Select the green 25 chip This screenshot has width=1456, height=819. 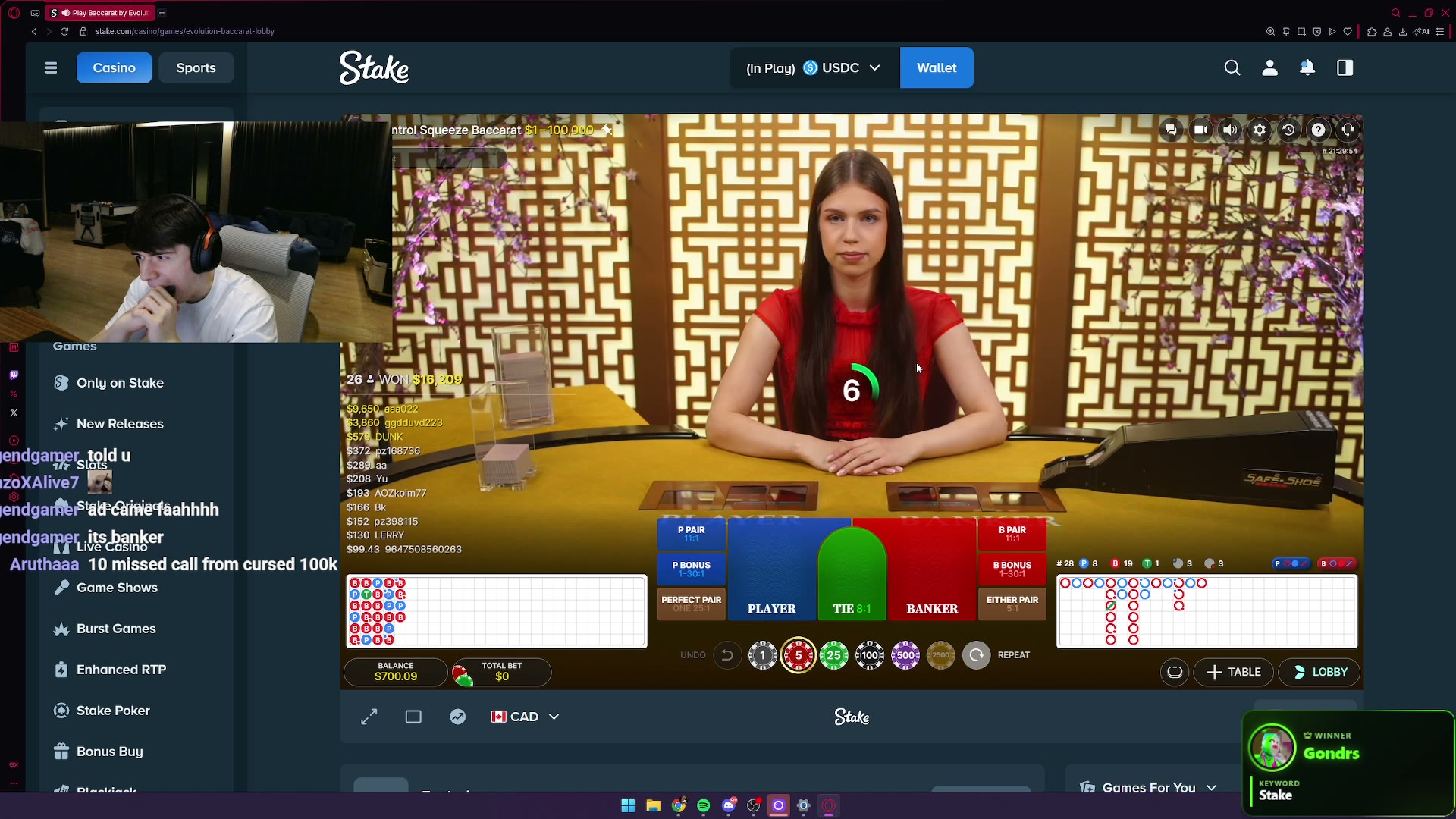(x=834, y=655)
